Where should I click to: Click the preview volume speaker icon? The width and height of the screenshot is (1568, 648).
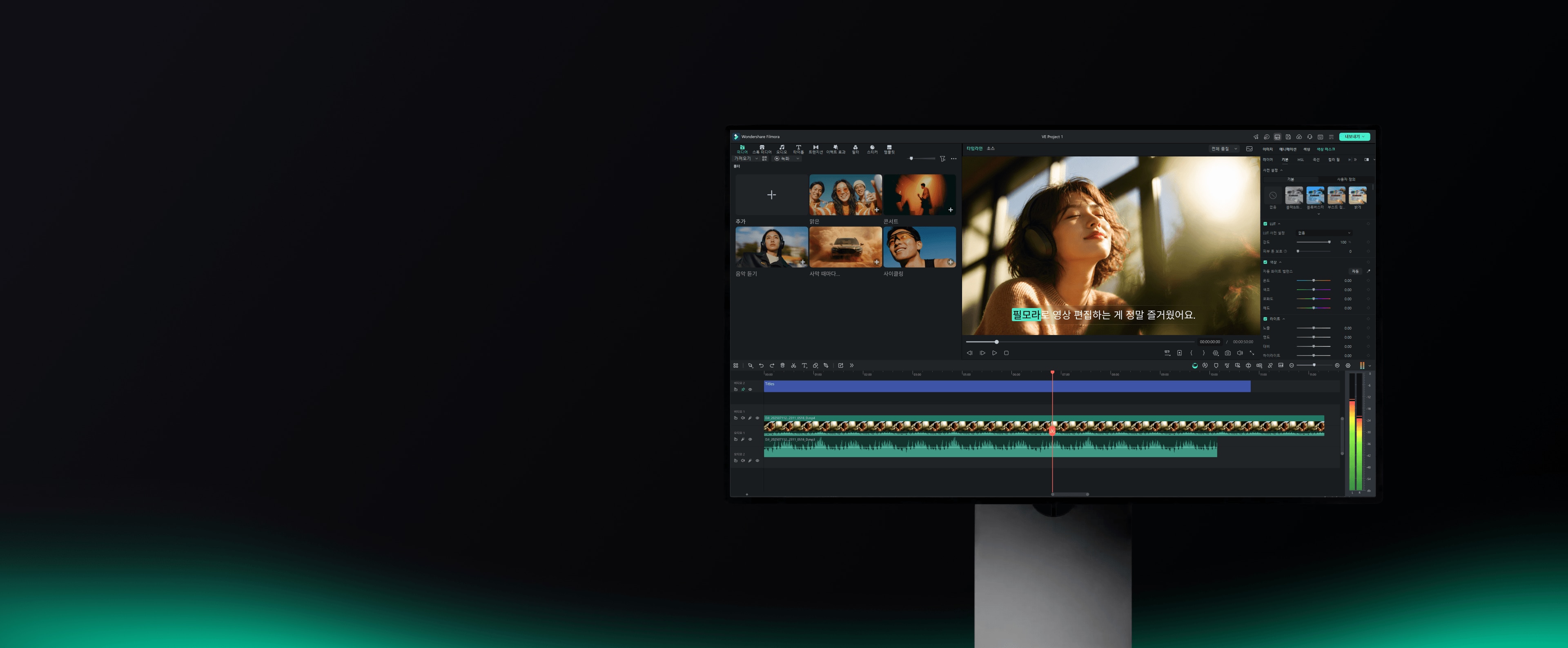1240,353
